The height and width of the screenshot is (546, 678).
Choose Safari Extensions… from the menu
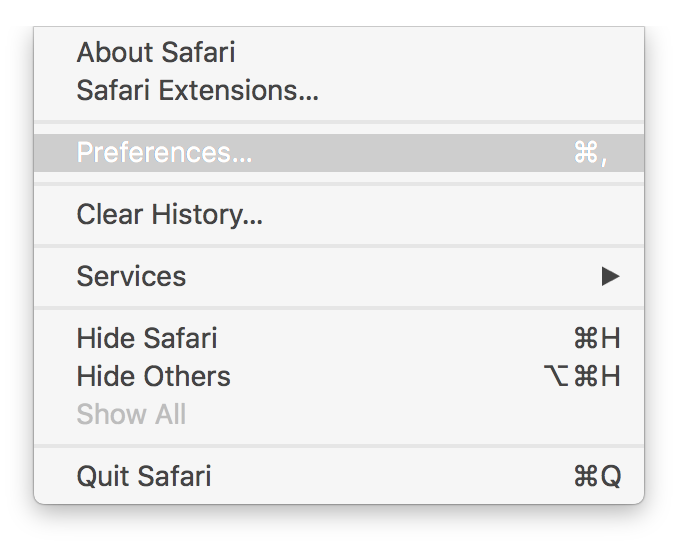click(x=197, y=91)
